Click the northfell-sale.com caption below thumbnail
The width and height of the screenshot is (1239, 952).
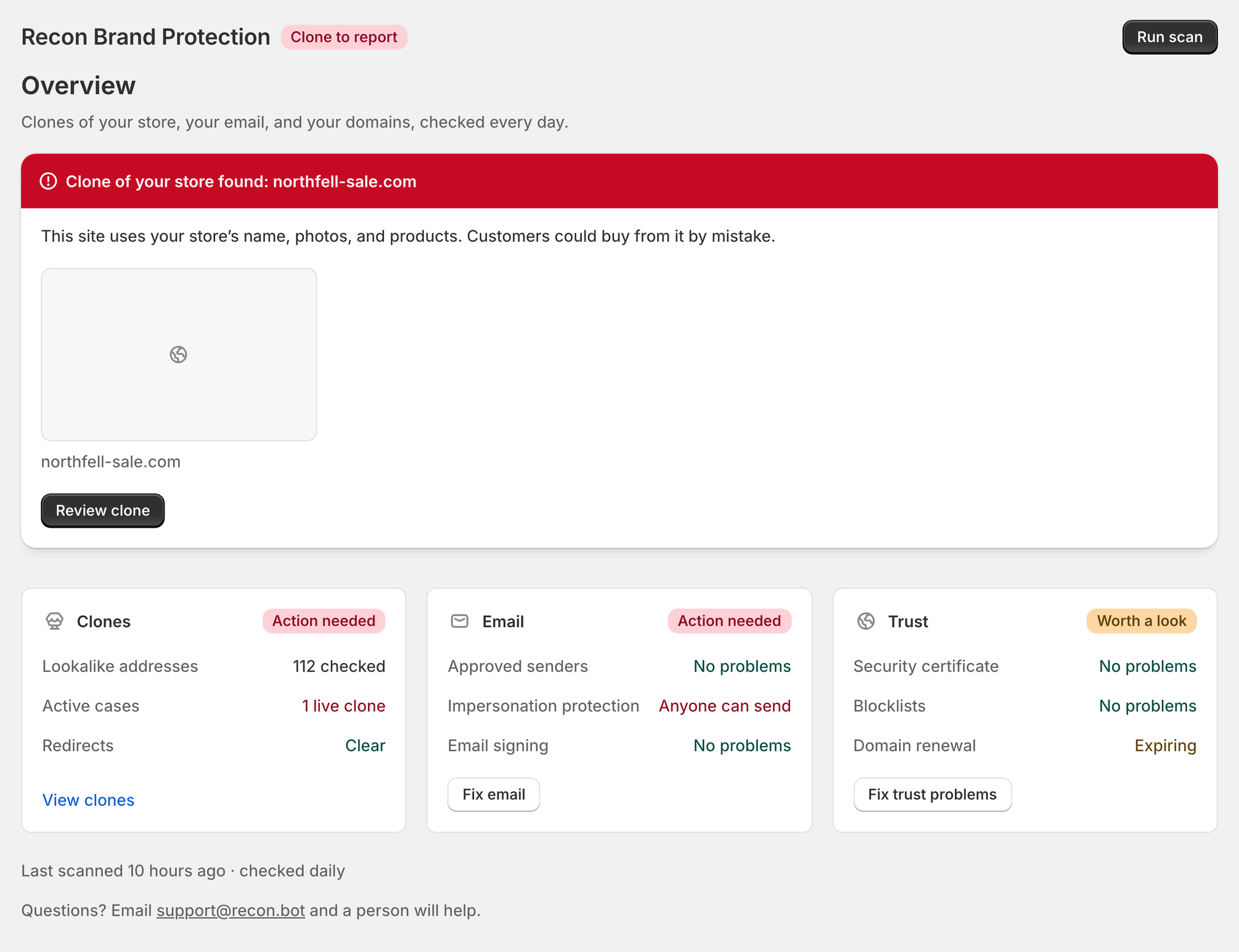pyautogui.click(x=111, y=462)
